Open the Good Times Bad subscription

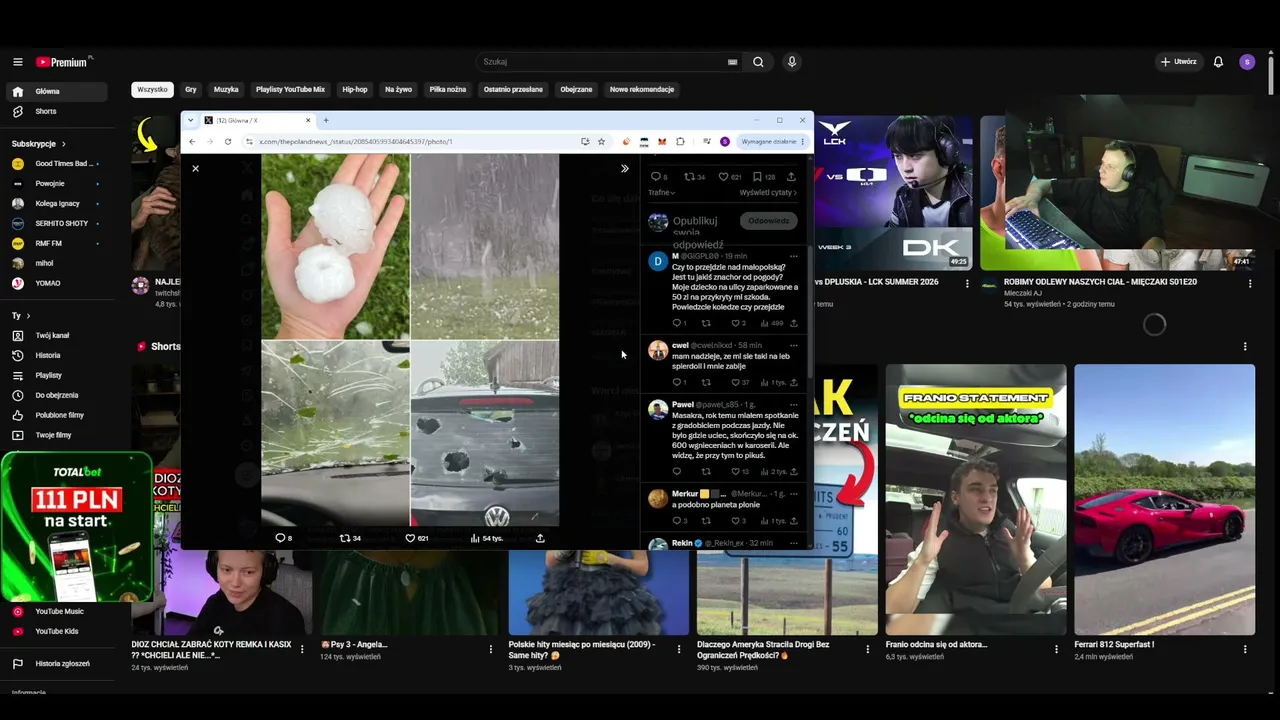click(x=56, y=163)
